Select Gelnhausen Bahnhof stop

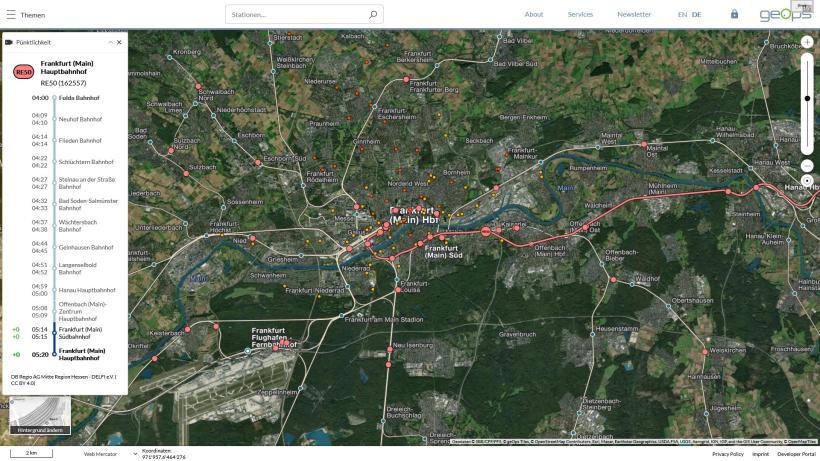pyautogui.click(x=86, y=247)
